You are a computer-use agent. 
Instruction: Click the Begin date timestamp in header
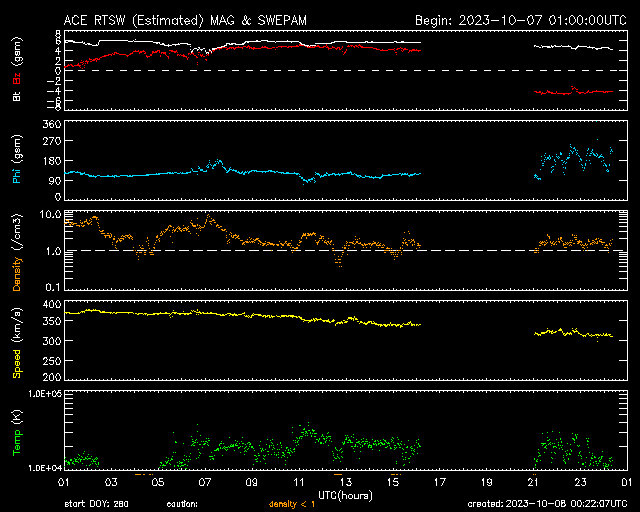point(520,20)
